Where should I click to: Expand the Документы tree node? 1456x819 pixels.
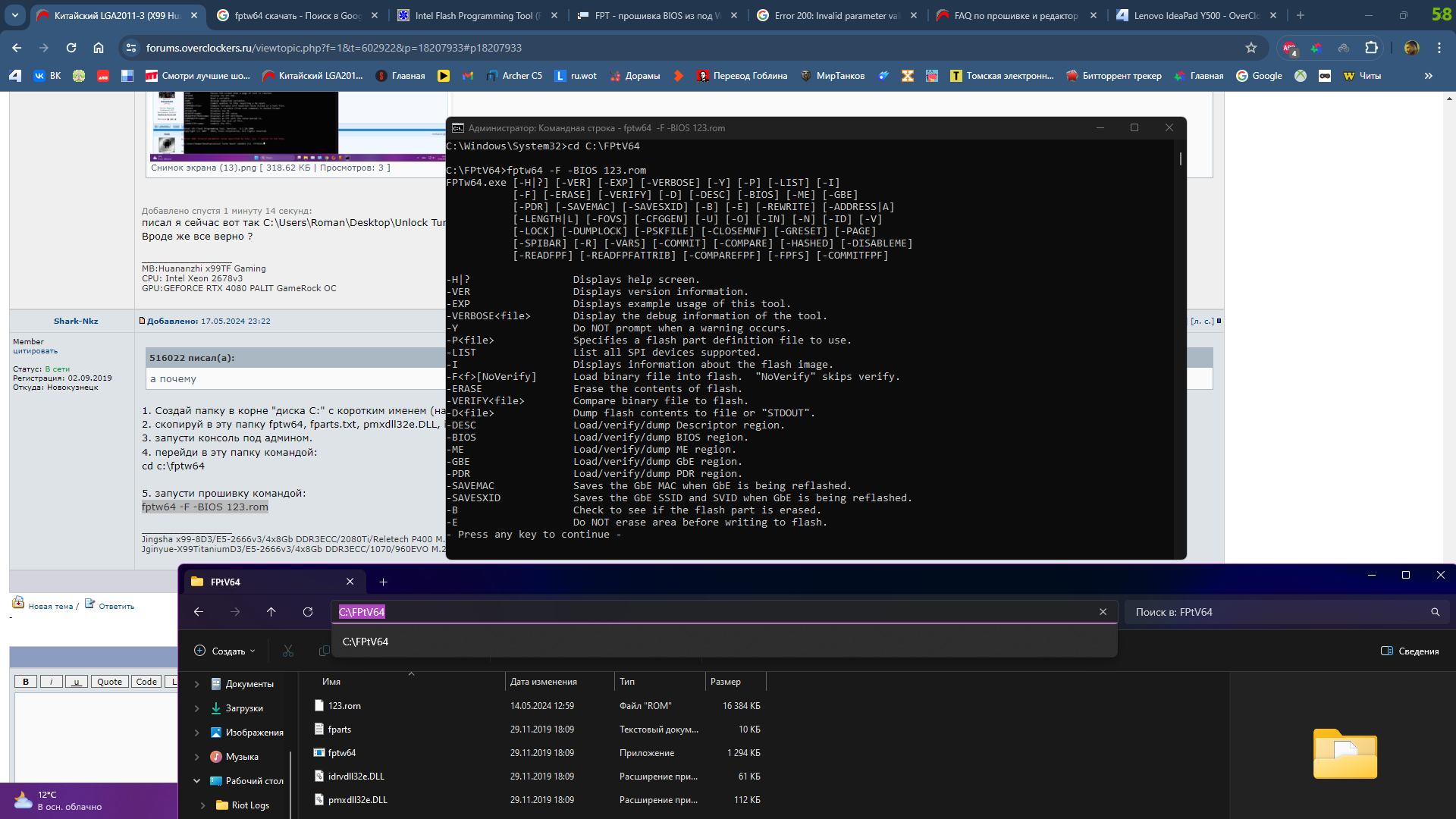click(x=197, y=684)
